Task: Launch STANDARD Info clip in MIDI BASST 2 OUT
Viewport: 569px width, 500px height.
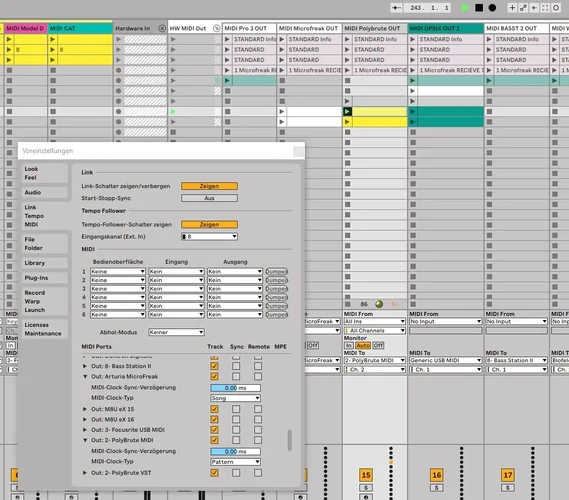Action: tap(489, 39)
